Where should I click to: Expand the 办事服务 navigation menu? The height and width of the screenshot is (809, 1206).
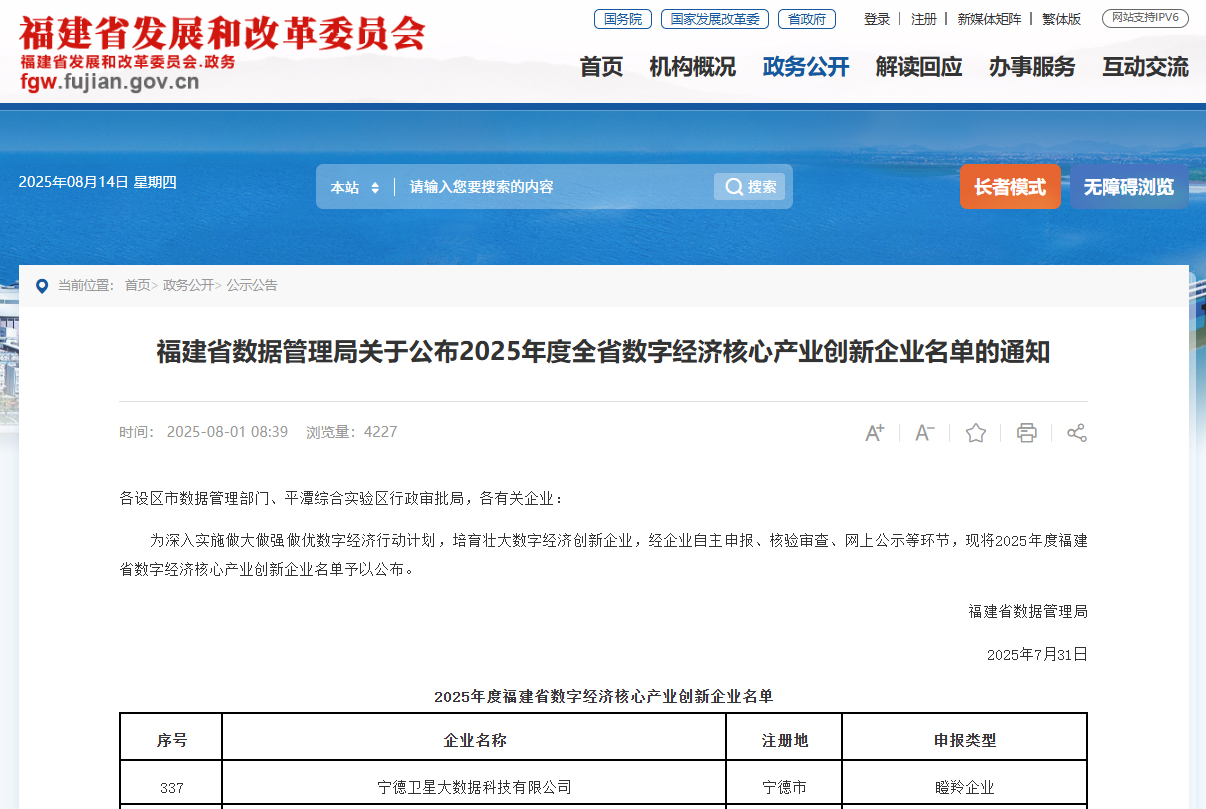click(1032, 67)
